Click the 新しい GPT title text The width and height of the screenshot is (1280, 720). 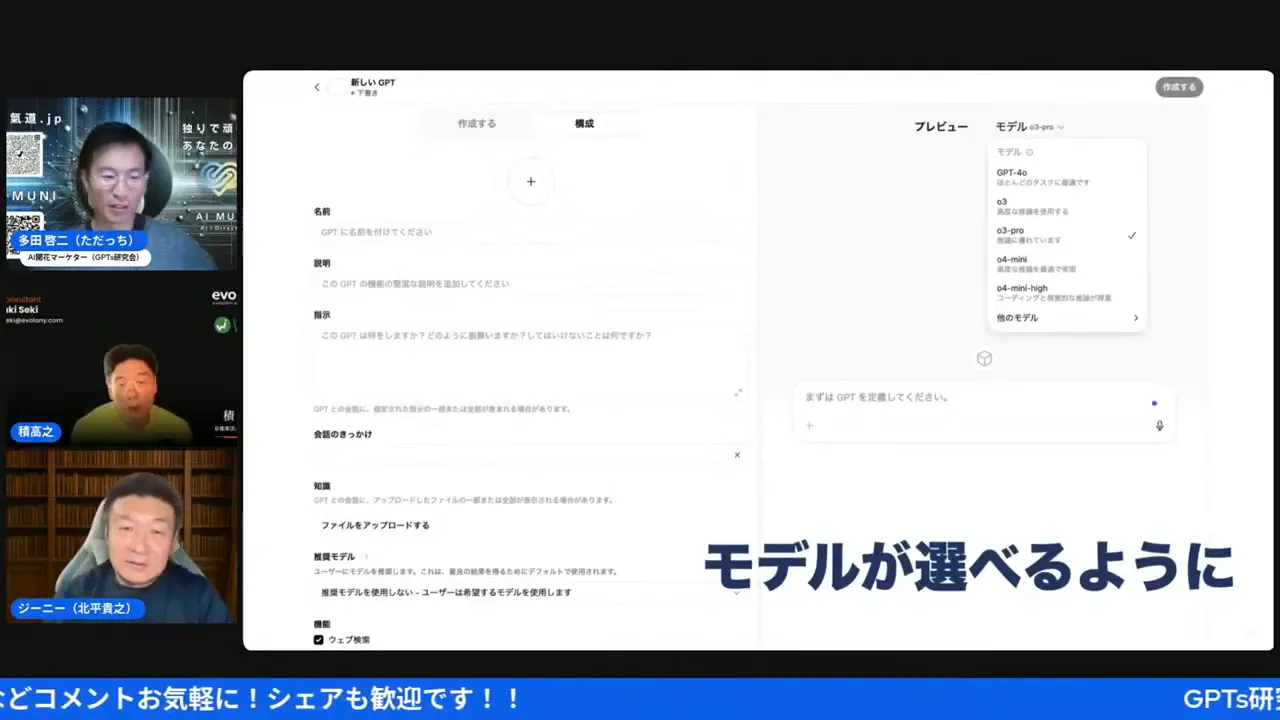373,82
